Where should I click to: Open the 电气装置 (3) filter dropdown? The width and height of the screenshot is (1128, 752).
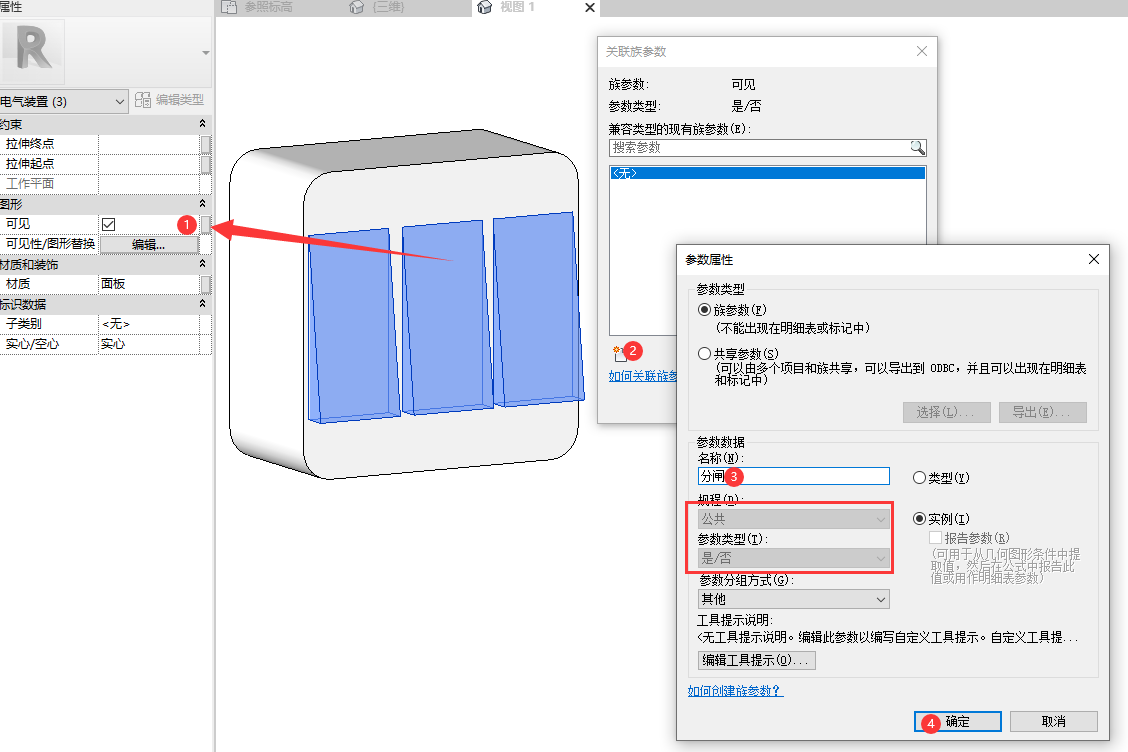pyautogui.click(x=63, y=101)
